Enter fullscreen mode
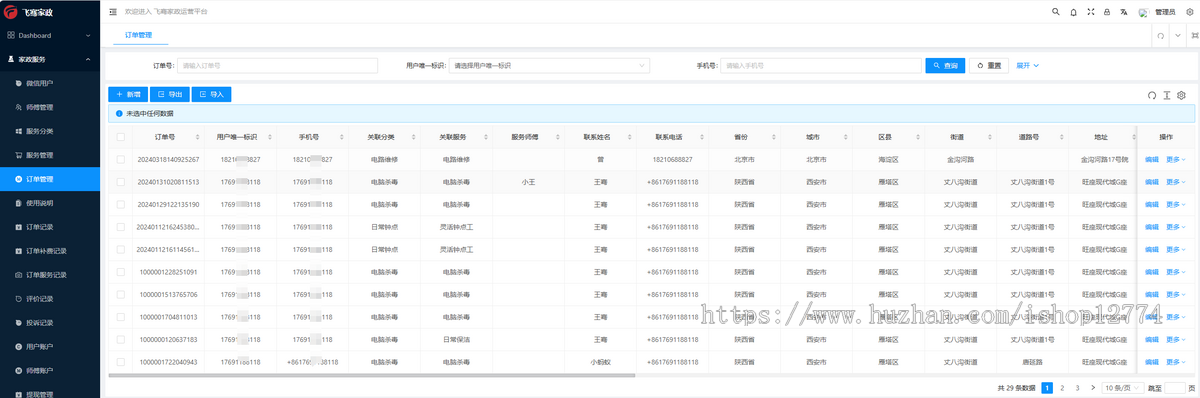 point(1091,12)
